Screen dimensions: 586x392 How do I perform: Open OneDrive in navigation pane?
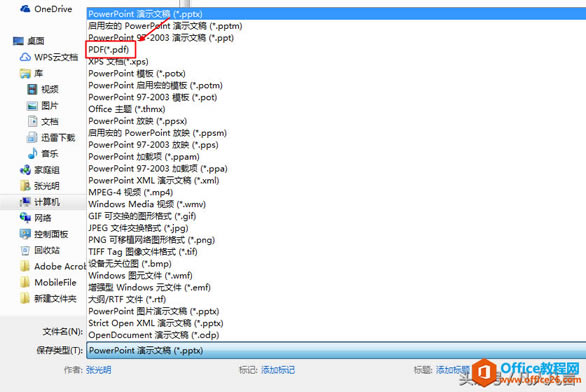pyautogui.click(x=53, y=9)
